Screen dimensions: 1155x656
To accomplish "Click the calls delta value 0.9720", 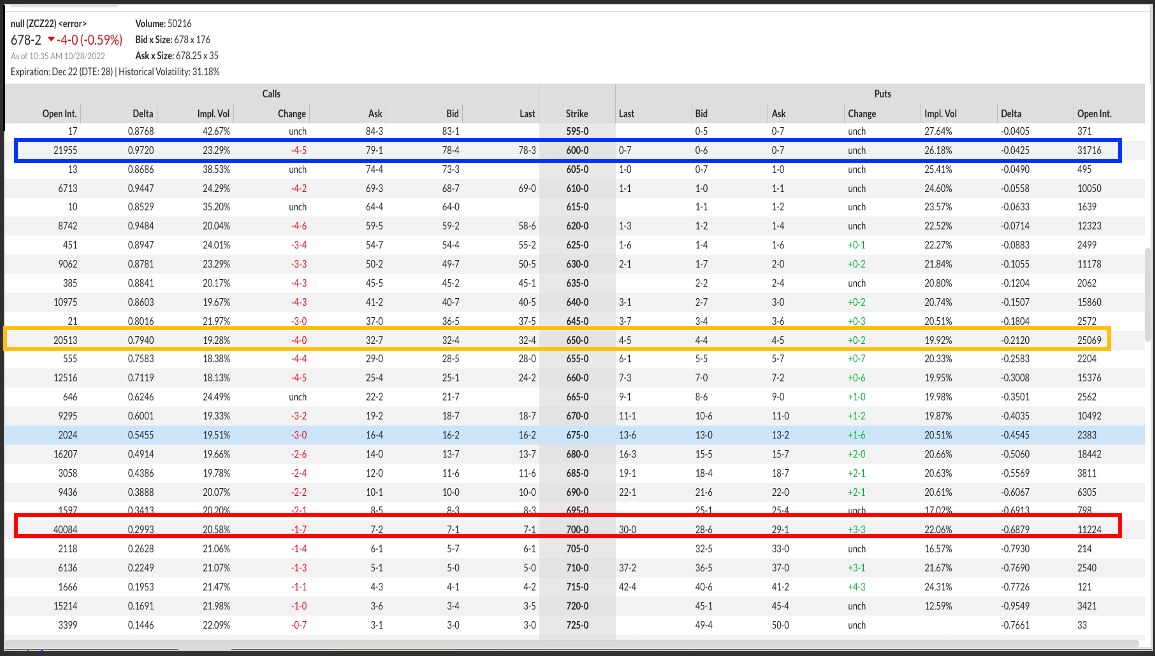I will [x=140, y=150].
